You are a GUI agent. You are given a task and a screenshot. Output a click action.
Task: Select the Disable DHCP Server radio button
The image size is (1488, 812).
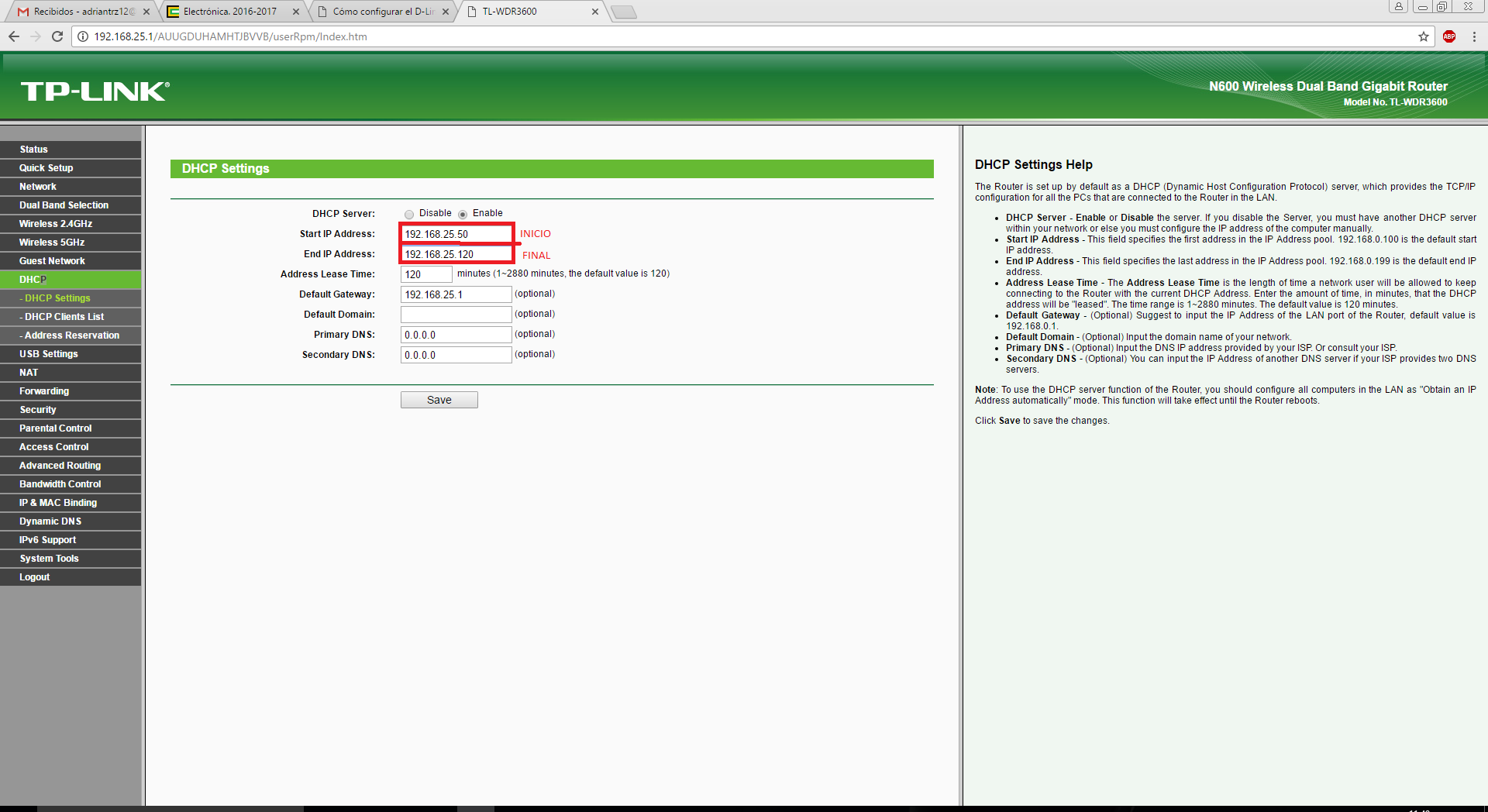click(x=409, y=214)
